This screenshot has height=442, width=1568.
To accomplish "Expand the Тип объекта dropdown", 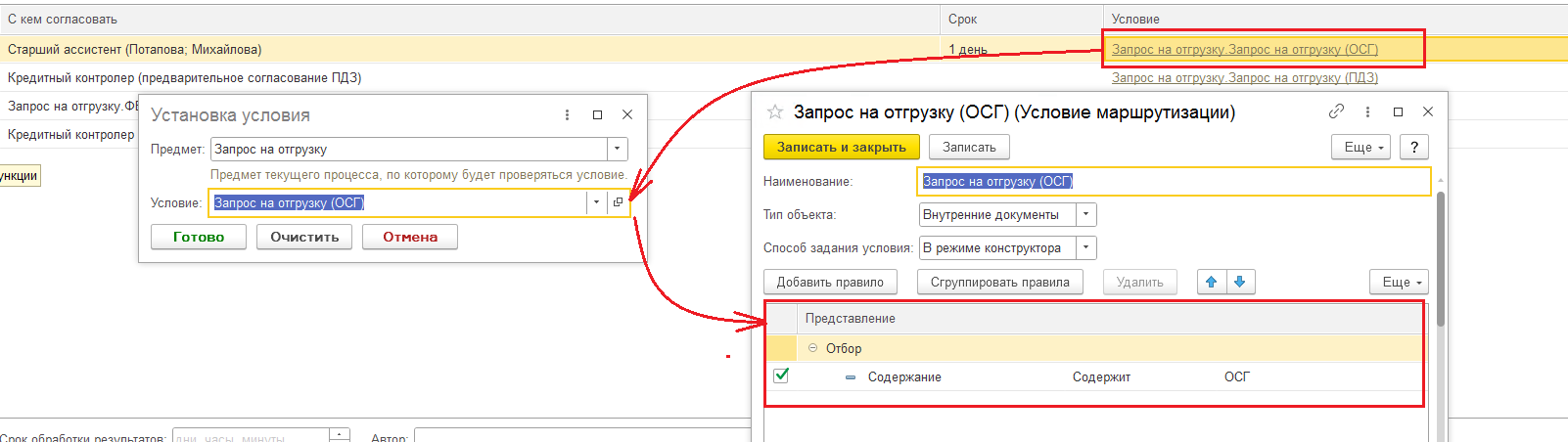I will pos(1085,214).
